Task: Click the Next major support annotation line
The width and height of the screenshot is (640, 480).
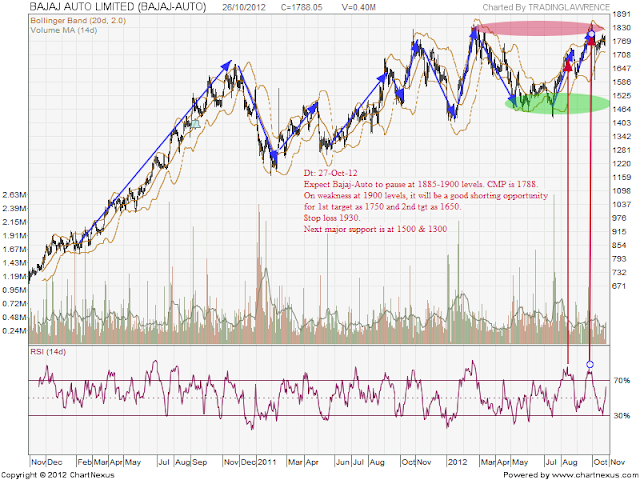Action: [x=375, y=229]
